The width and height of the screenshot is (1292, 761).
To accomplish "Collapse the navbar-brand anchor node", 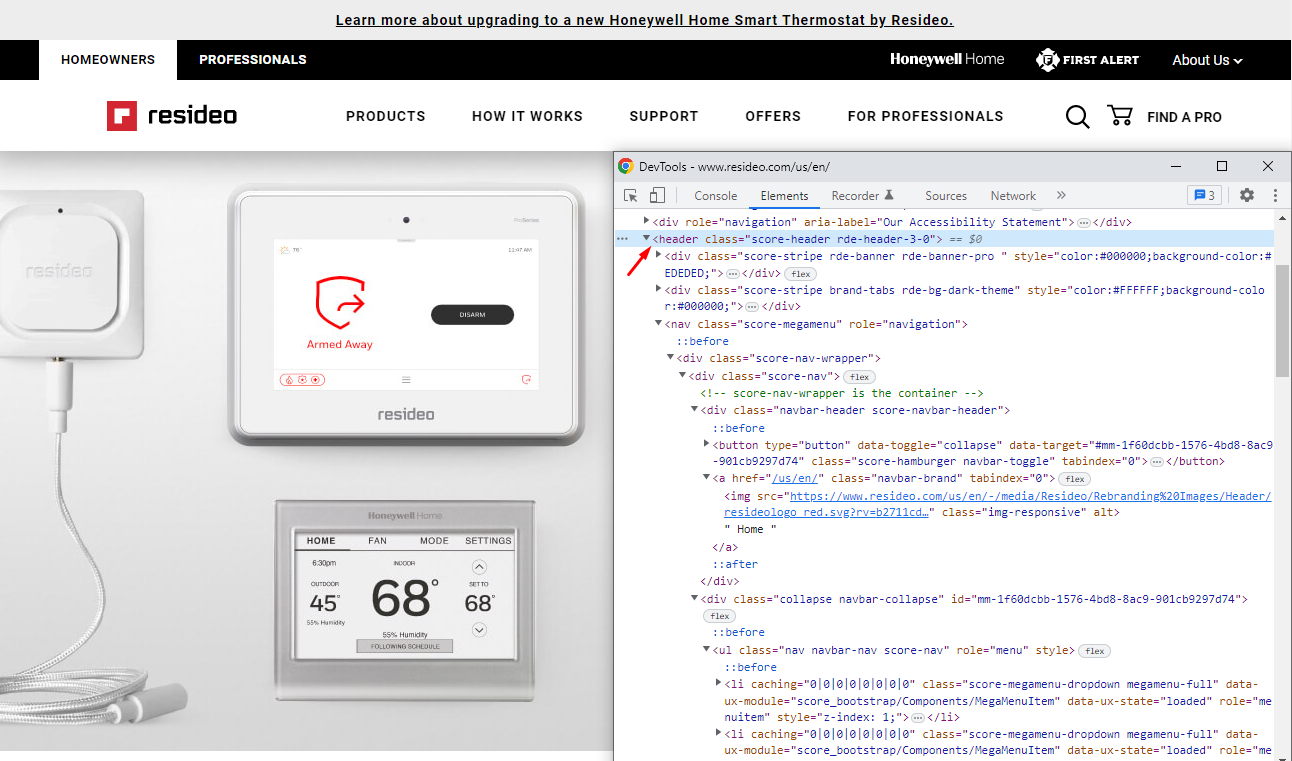I will click(x=706, y=478).
